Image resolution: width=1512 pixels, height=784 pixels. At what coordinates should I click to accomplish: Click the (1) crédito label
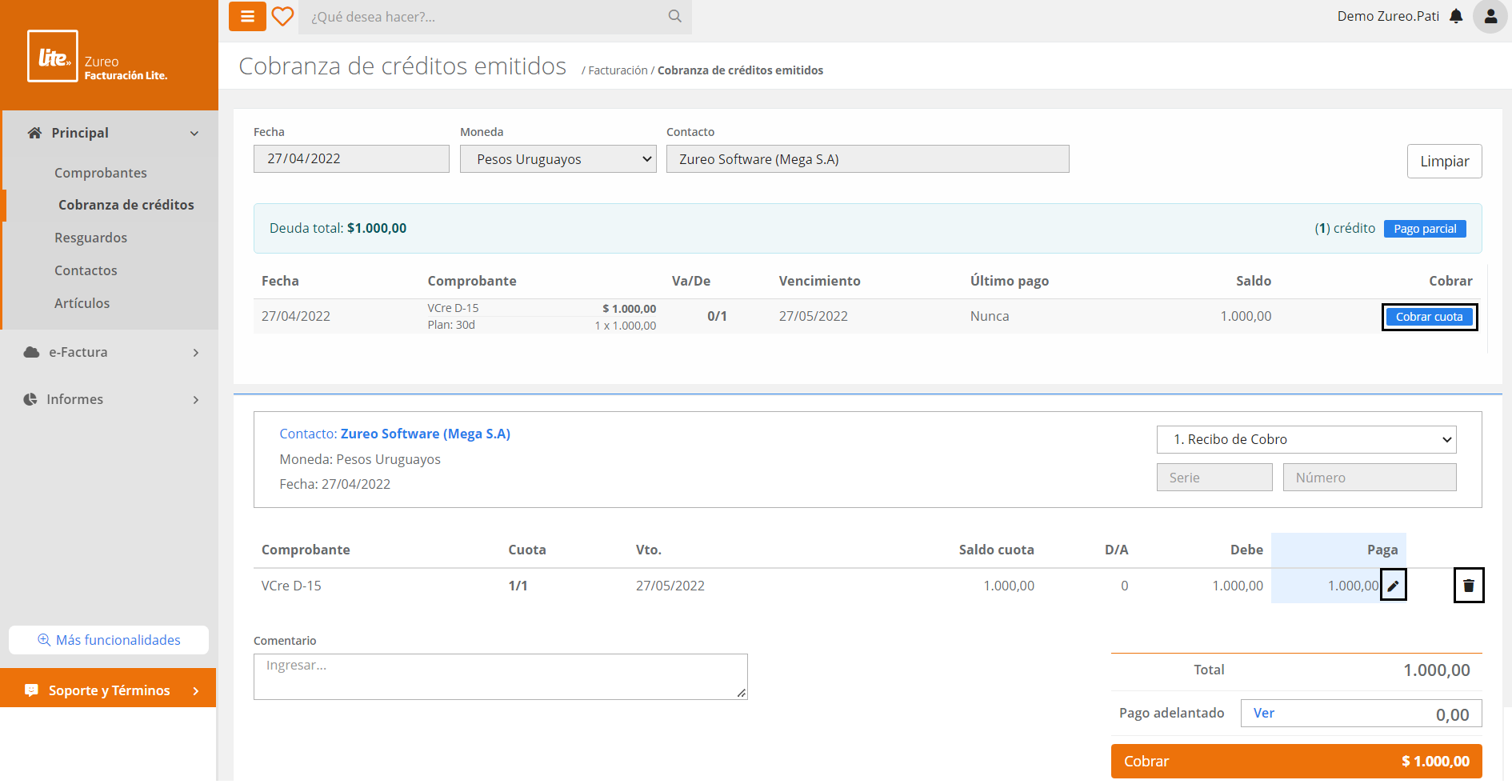(1345, 228)
